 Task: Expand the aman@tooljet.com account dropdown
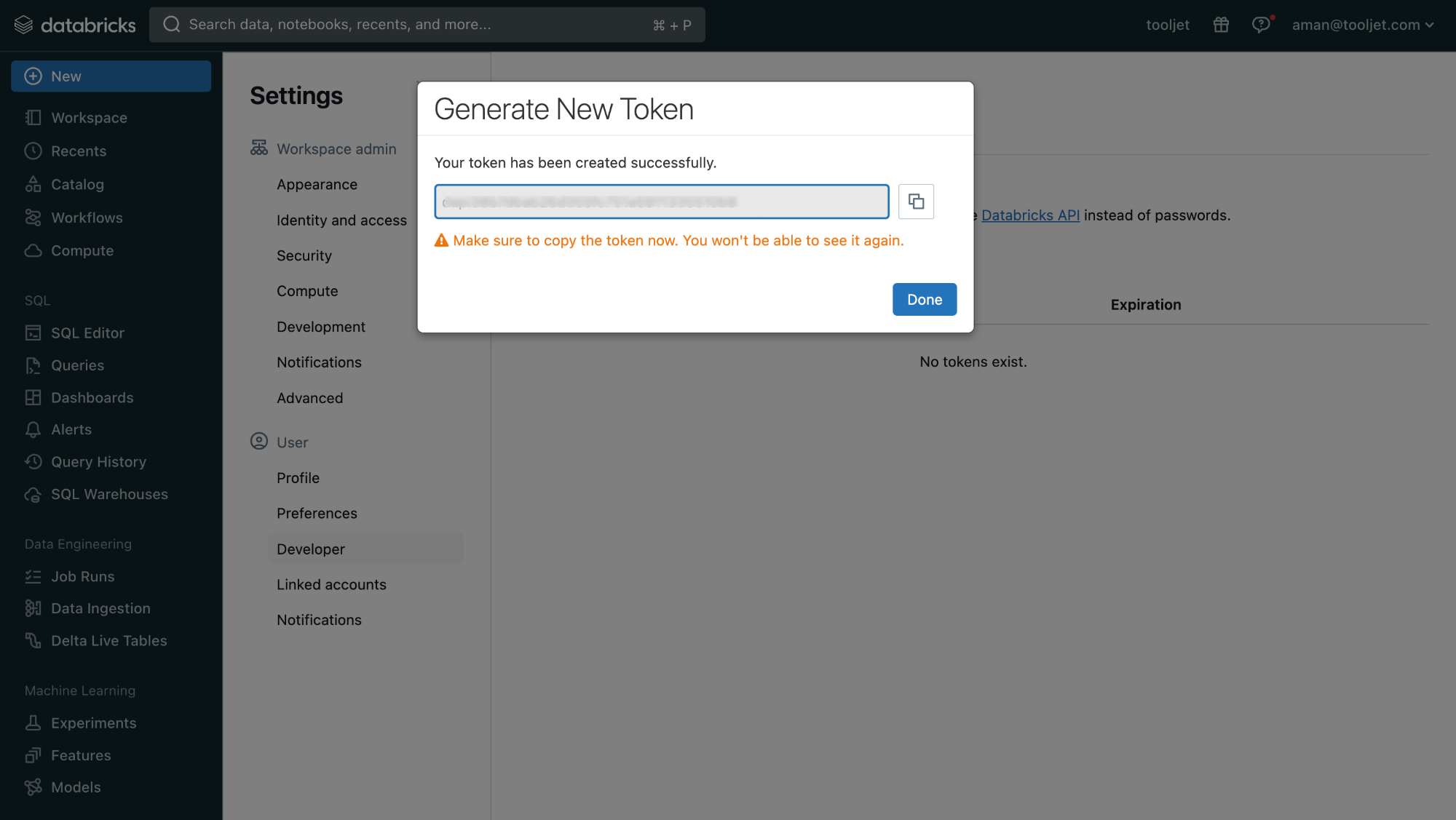(x=1362, y=25)
